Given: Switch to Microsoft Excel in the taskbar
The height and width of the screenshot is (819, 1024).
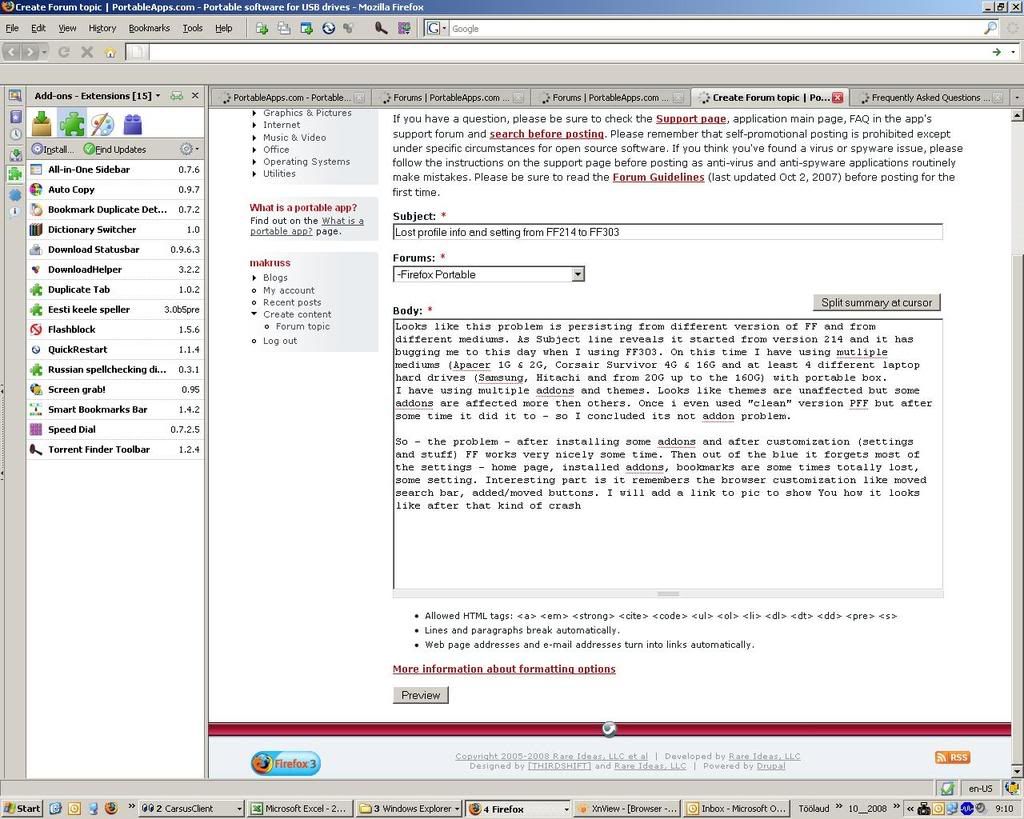Looking at the screenshot, I should click(300, 808).
